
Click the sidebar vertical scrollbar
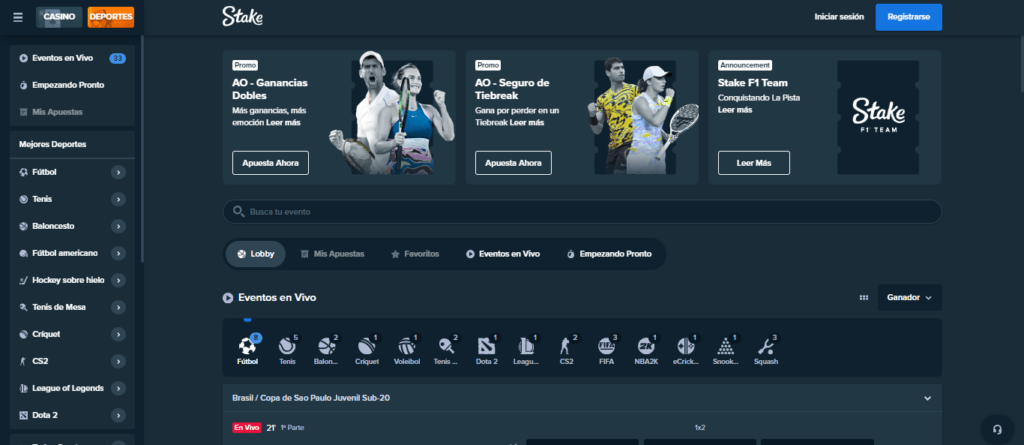coord(142,150)
